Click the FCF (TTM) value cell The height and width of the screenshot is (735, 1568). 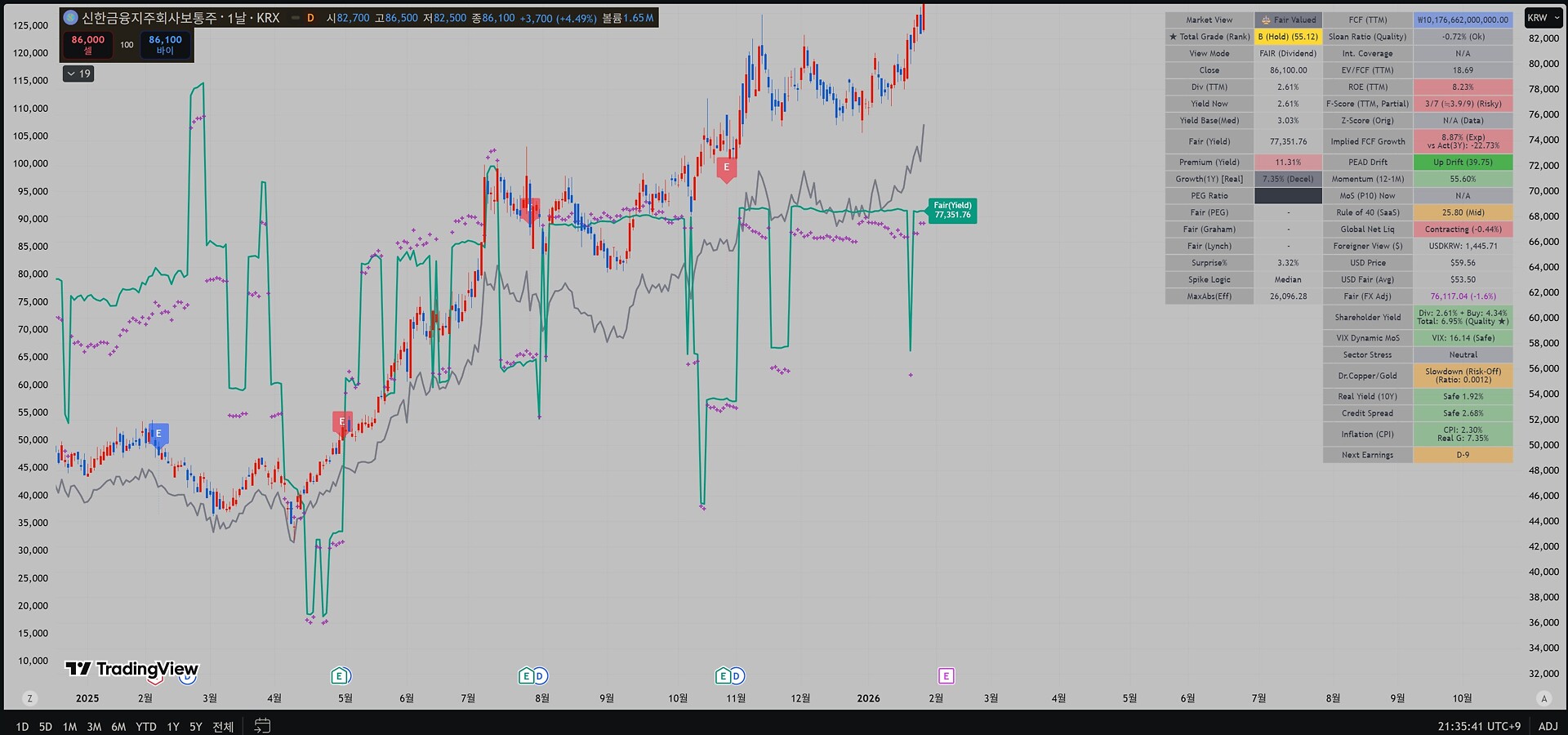point(1463,20)
